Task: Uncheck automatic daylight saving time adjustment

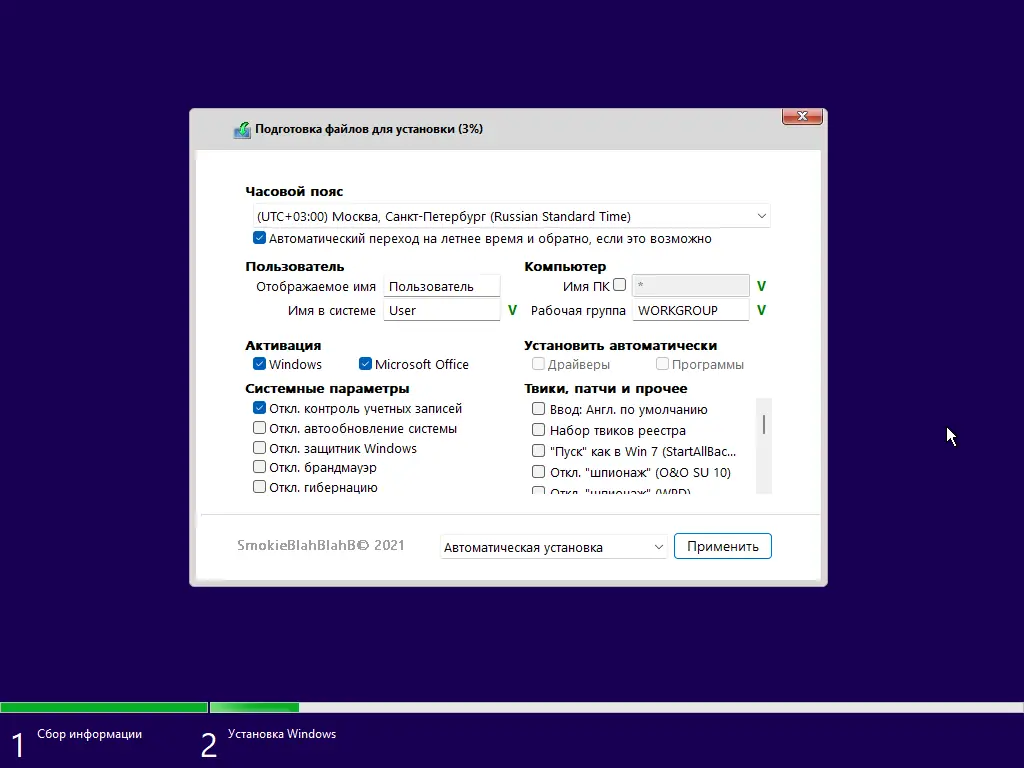Action: (259, 238)
